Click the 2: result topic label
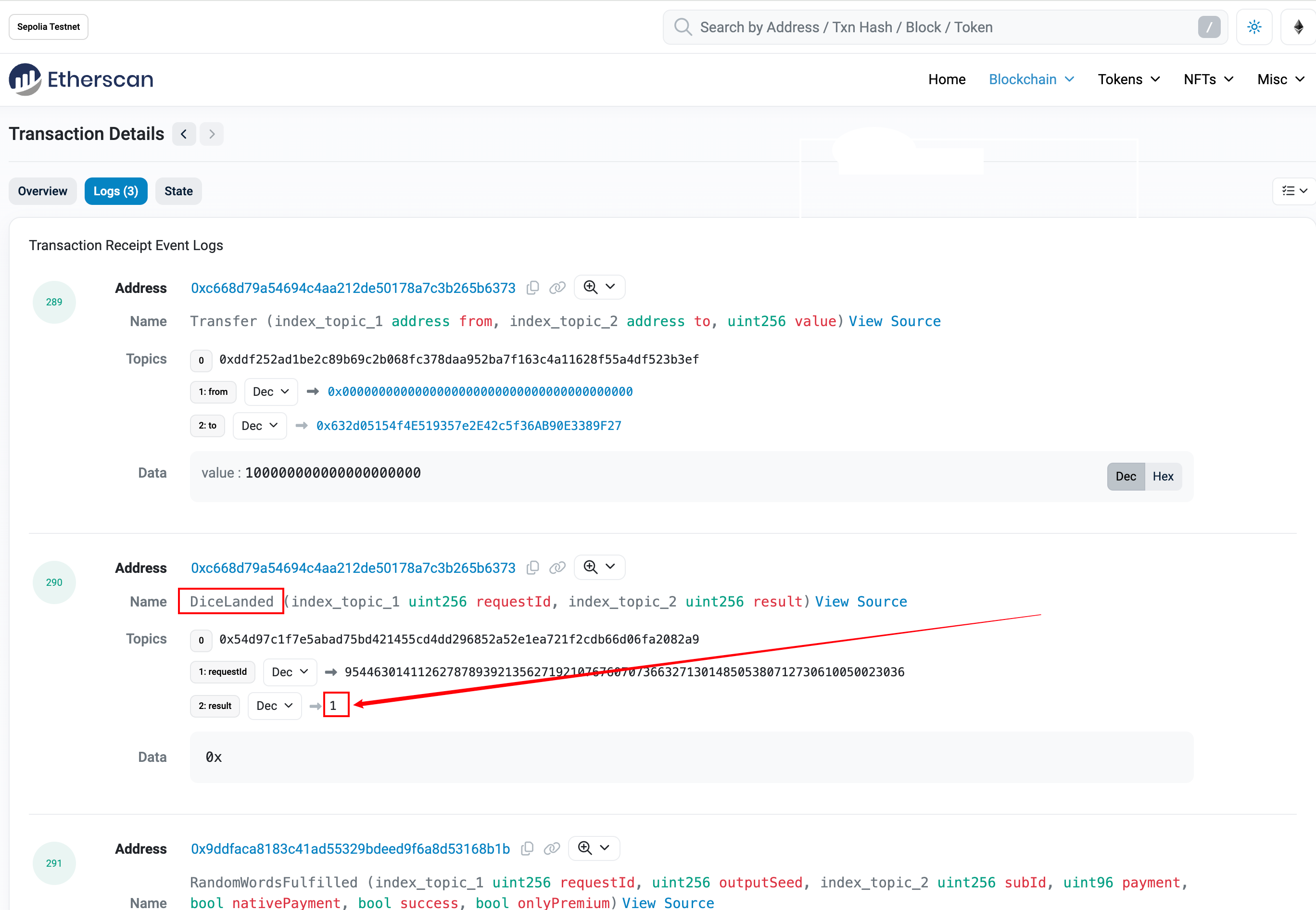This screenshot has width=1316, height=910. [x=215, y=706]
